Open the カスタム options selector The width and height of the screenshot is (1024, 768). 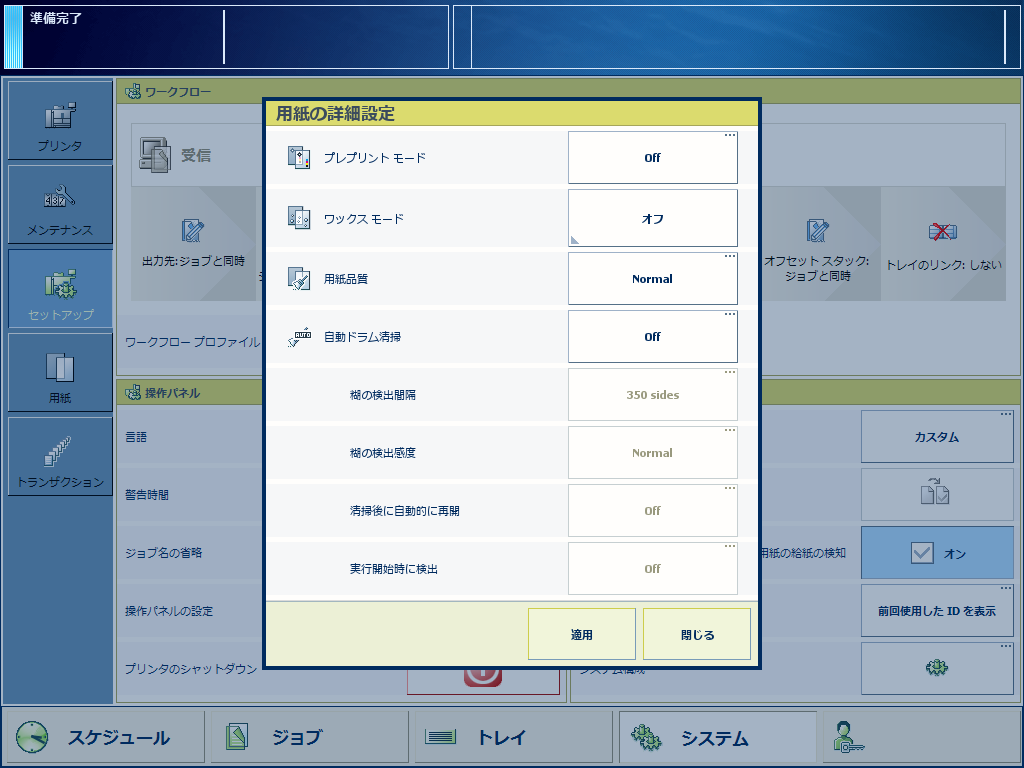click(936, 437)
